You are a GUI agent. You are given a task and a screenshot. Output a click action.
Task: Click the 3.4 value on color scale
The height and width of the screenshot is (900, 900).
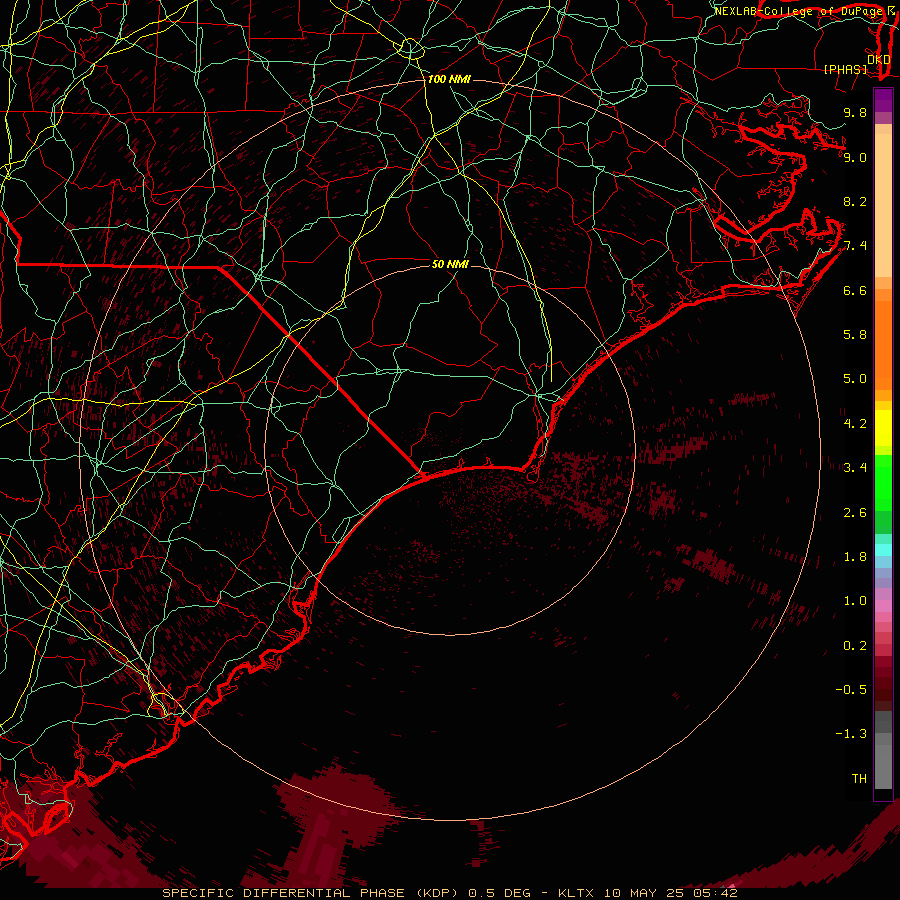(855, 468)
